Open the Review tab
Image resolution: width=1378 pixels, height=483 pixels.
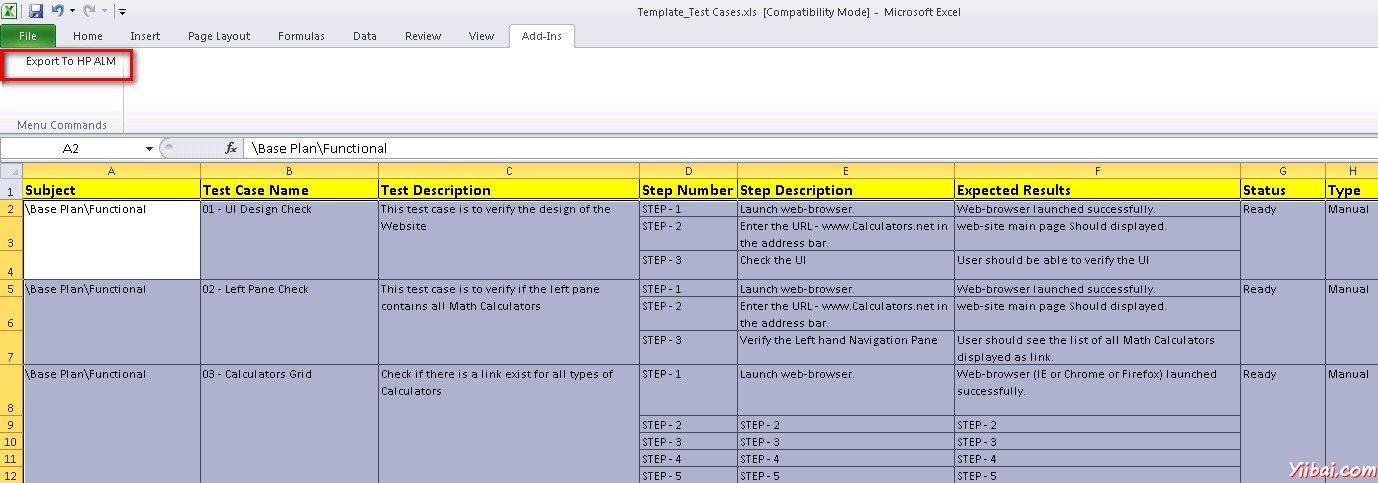(x=423, y=36)
